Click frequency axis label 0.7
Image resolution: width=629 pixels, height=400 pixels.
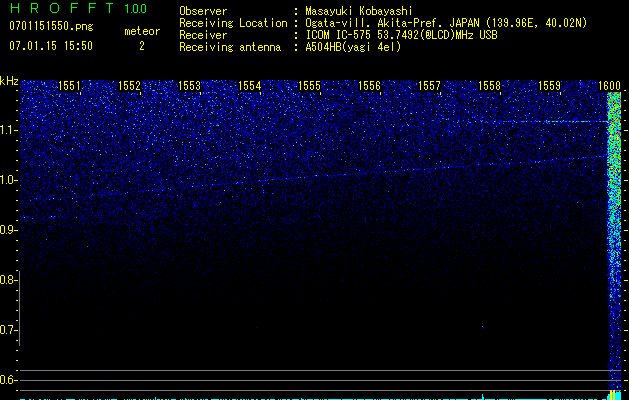click(7, 330)
